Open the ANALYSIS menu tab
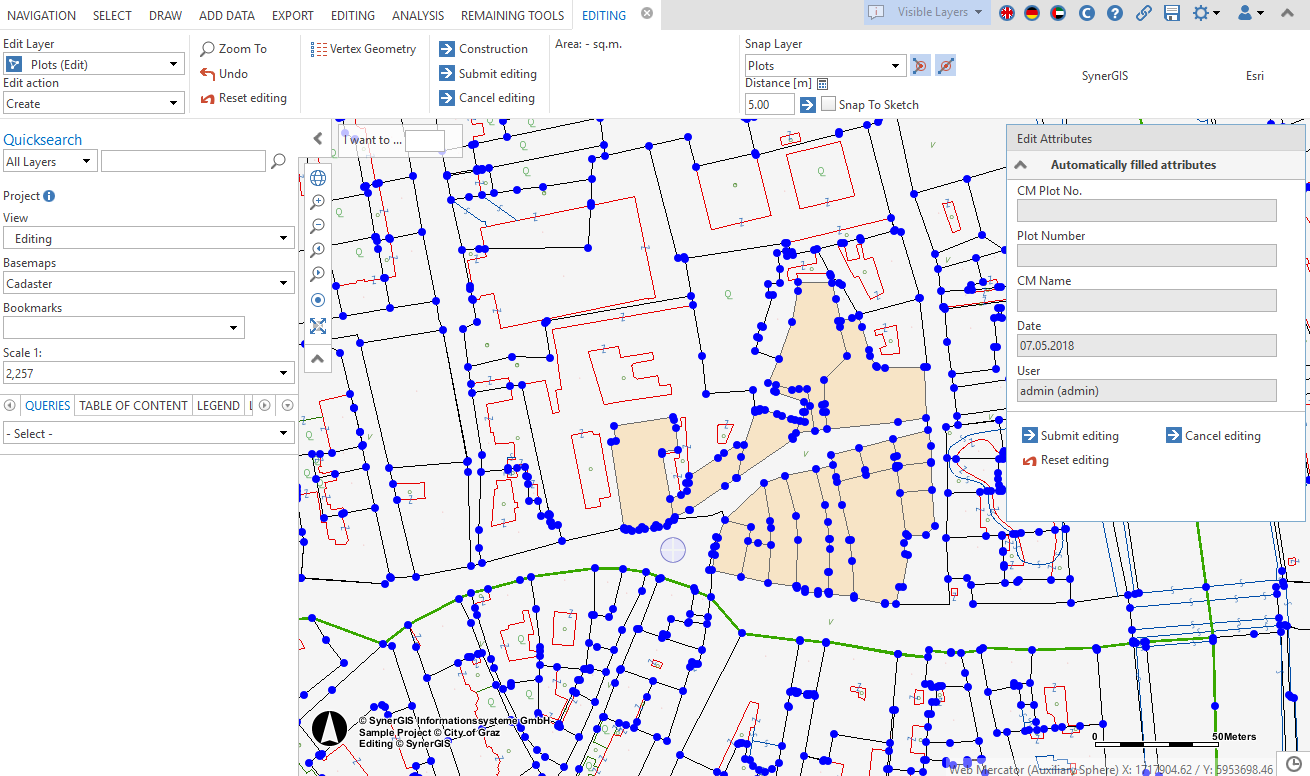 418,15
